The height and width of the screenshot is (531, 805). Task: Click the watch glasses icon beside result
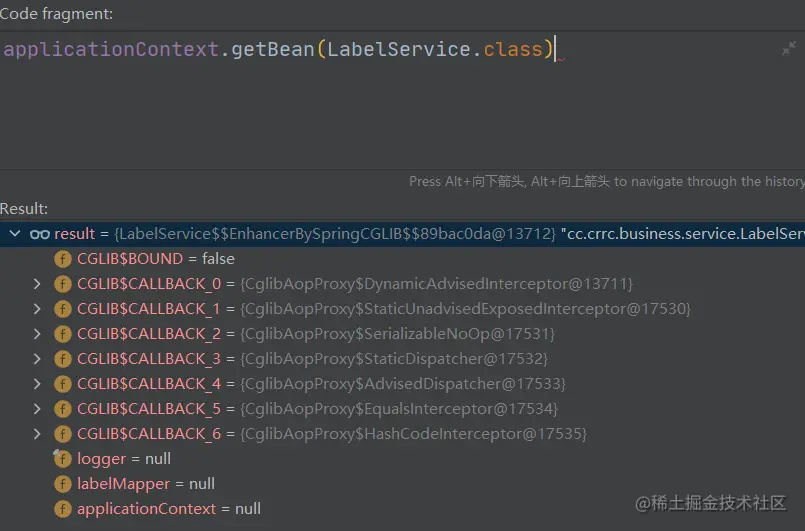pyautogui.click(x=40, y=234)
